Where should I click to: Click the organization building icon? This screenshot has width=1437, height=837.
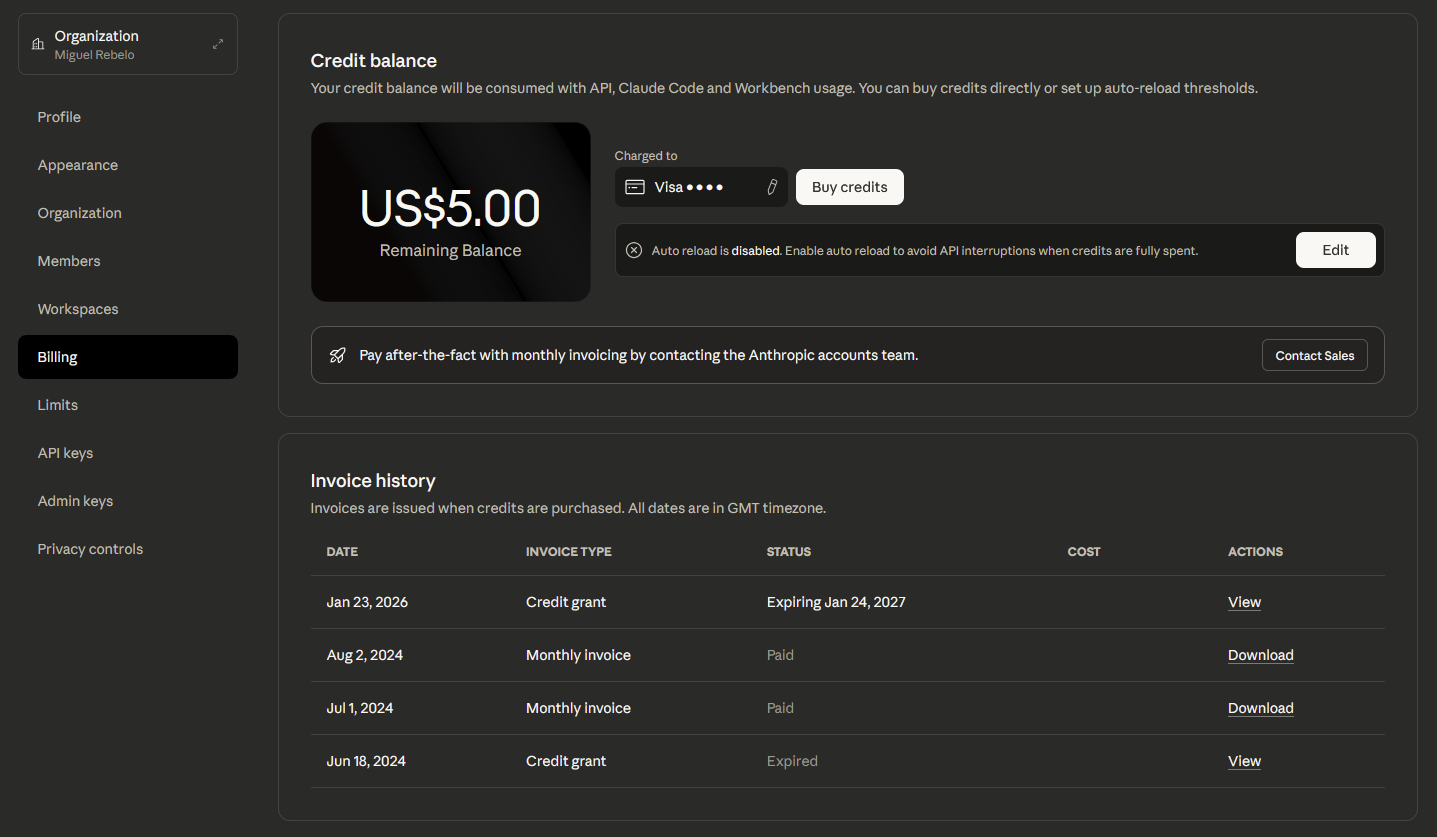[37, 43]
